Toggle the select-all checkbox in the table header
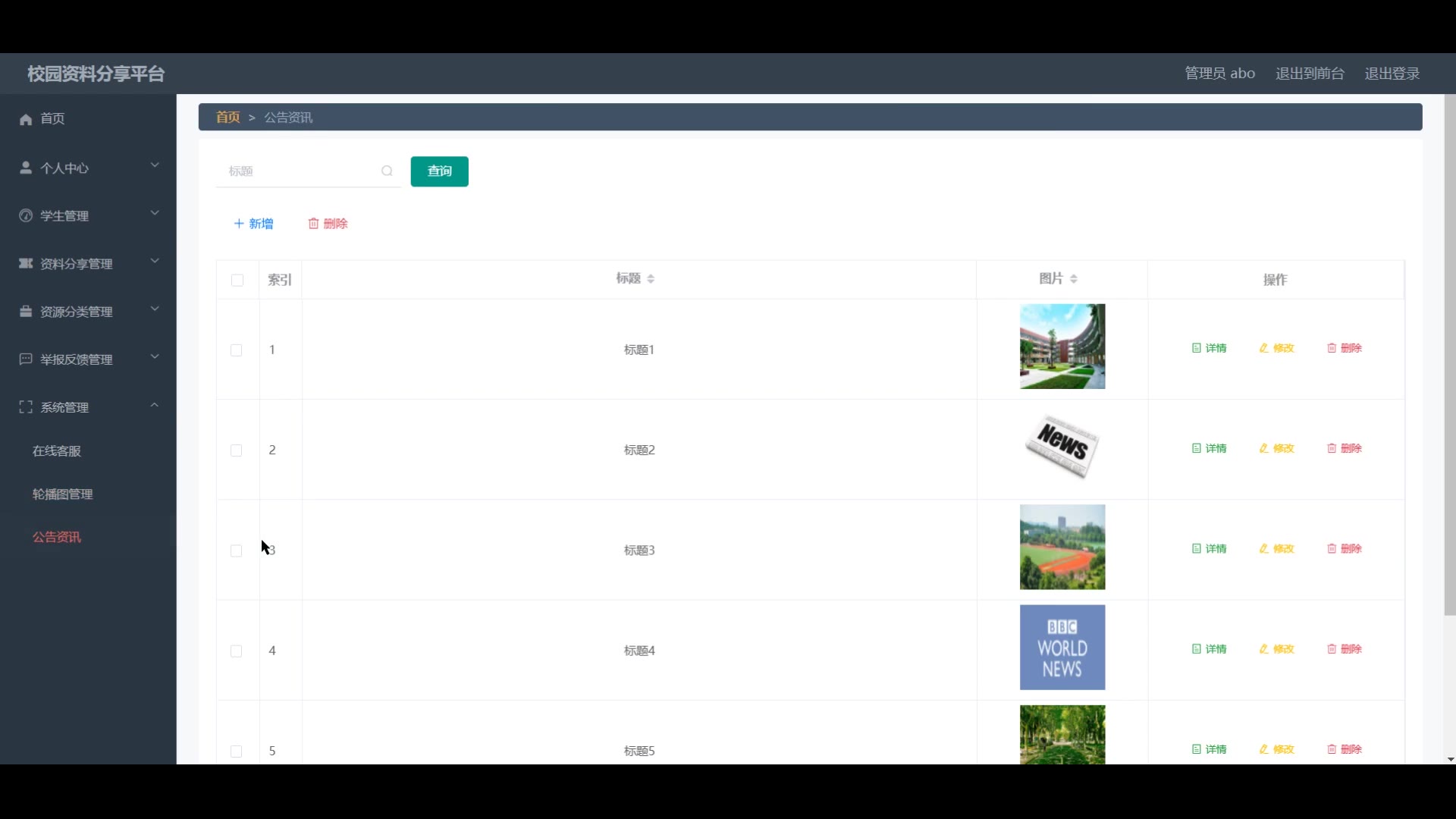This screenshot has height=819, width=1456. (x=237, y=281)
